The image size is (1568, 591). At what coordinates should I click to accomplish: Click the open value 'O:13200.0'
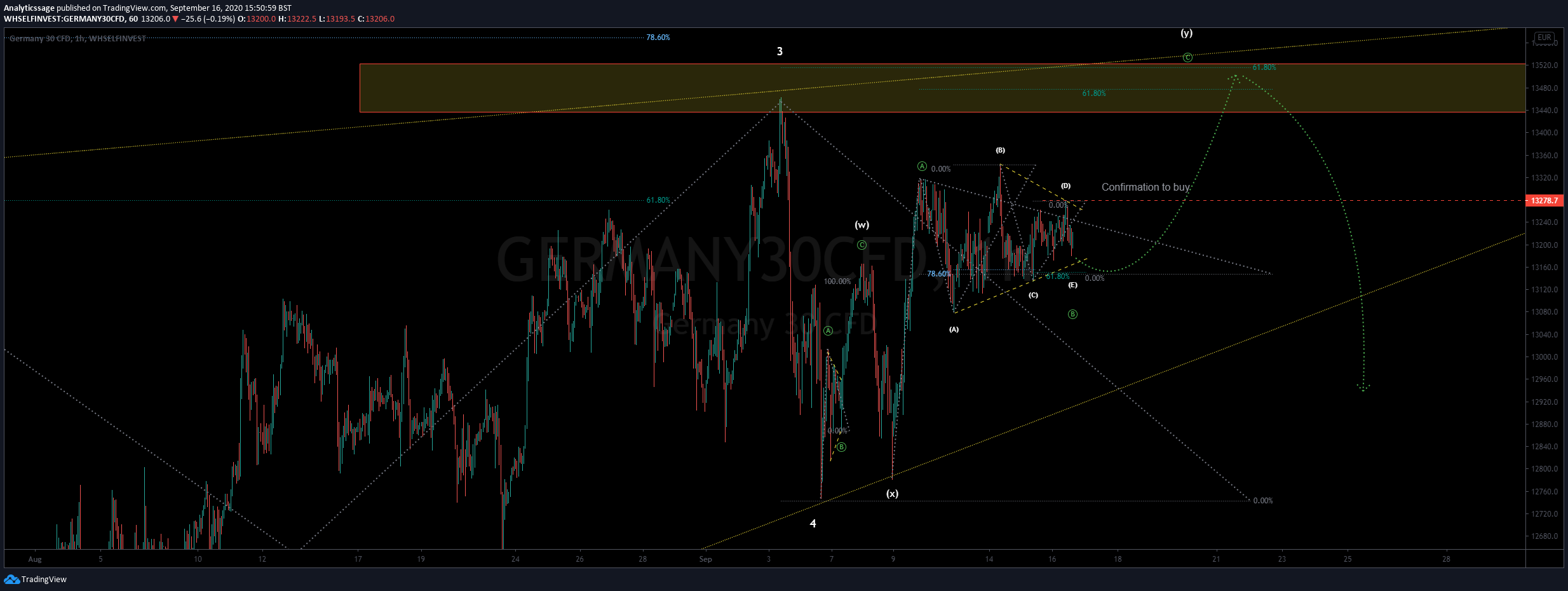pyautogui.click(x=257, y=18)
